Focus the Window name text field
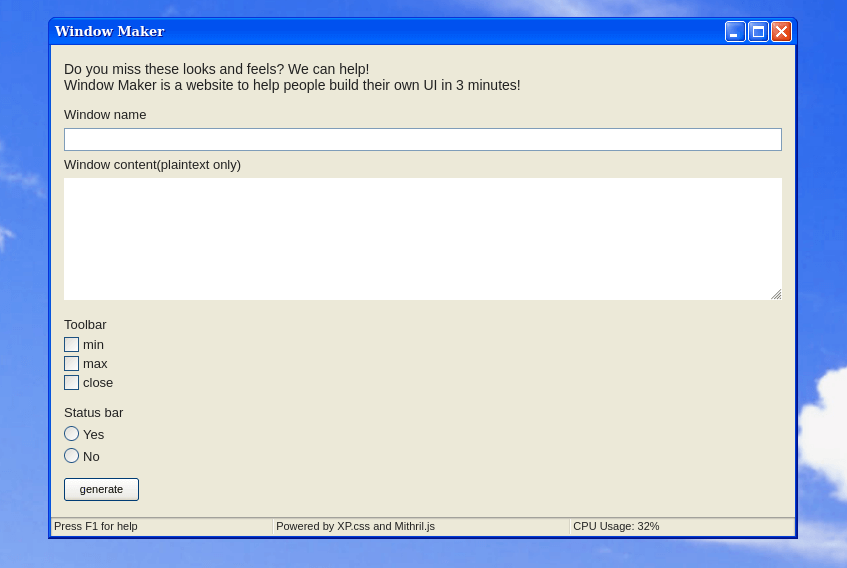Image resolution: width=847 pixels, height=568 pixels. click(422, 139)
